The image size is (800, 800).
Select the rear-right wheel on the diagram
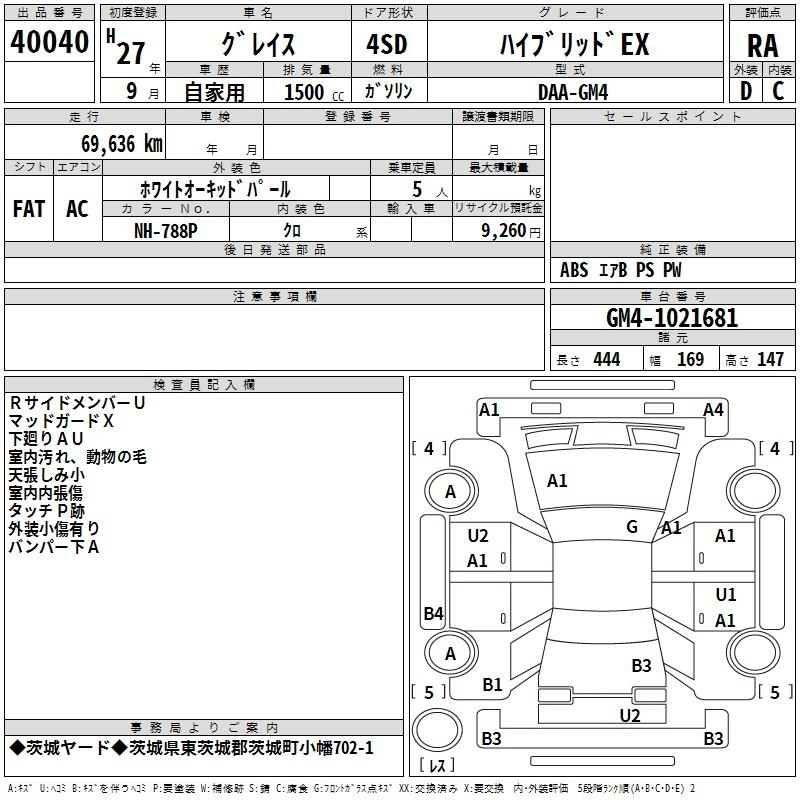pos(757,653)
